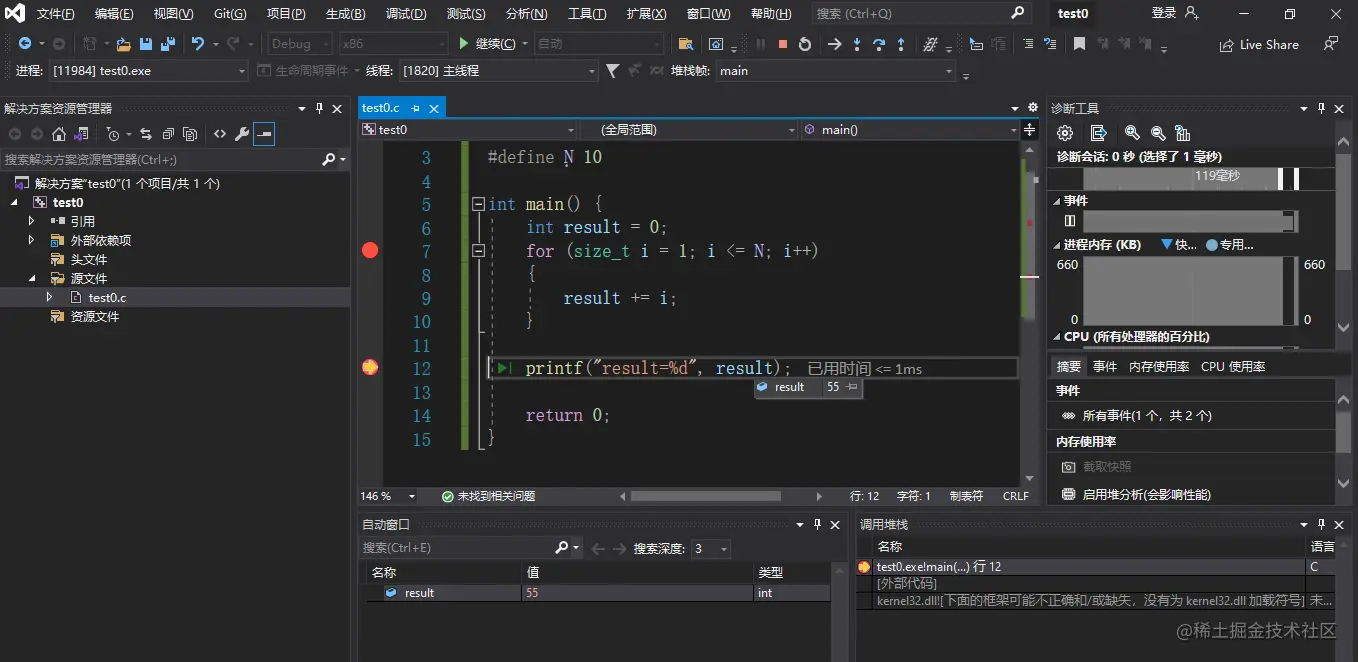1358x662 pixels.
Task: Click the Properties wrench in Solution Explorer
Action: (241, 134)
